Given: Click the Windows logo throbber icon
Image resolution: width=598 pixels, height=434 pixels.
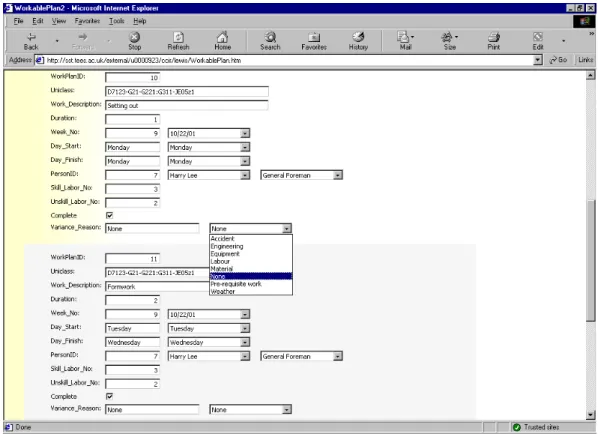Looking at the screenshot, I should click(x=584, y=21).
